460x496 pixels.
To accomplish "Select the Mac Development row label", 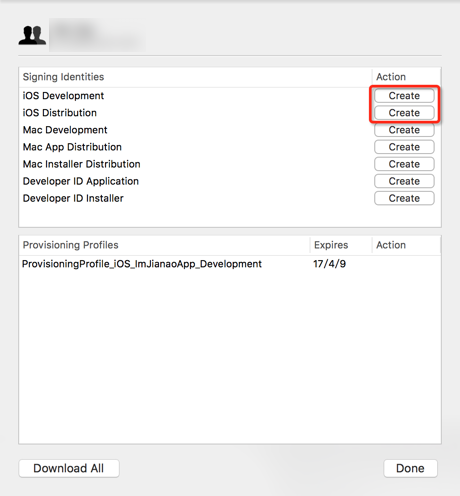I will point(65,130).
